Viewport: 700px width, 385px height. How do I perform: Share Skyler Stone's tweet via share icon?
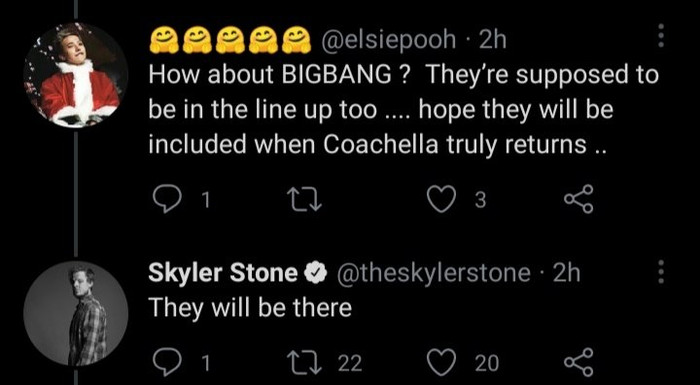(579, 361)
